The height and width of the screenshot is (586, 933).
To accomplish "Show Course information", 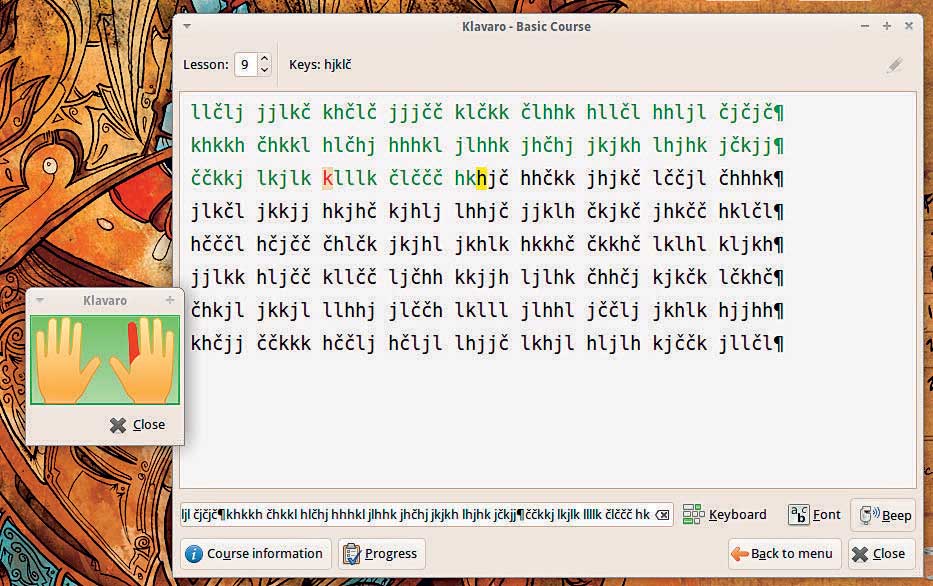I will [255, 554].
